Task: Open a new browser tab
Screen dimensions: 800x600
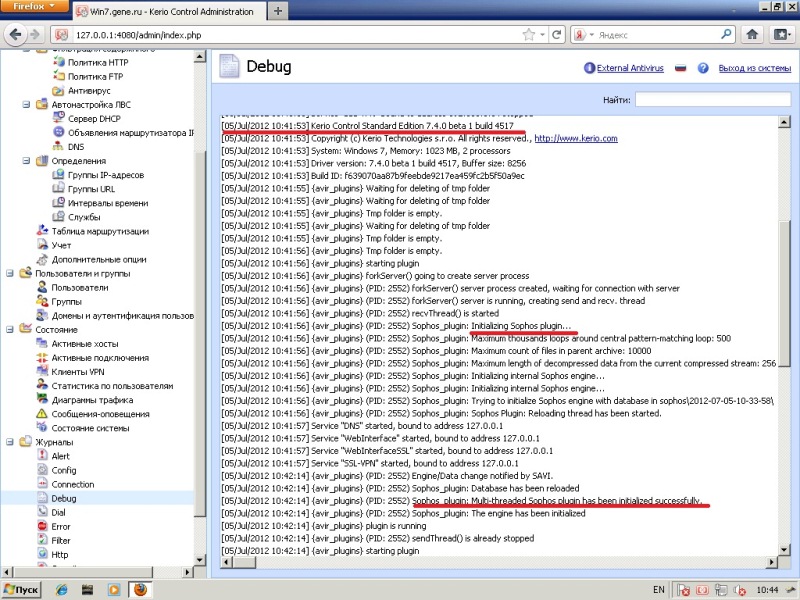Action: 278,11
